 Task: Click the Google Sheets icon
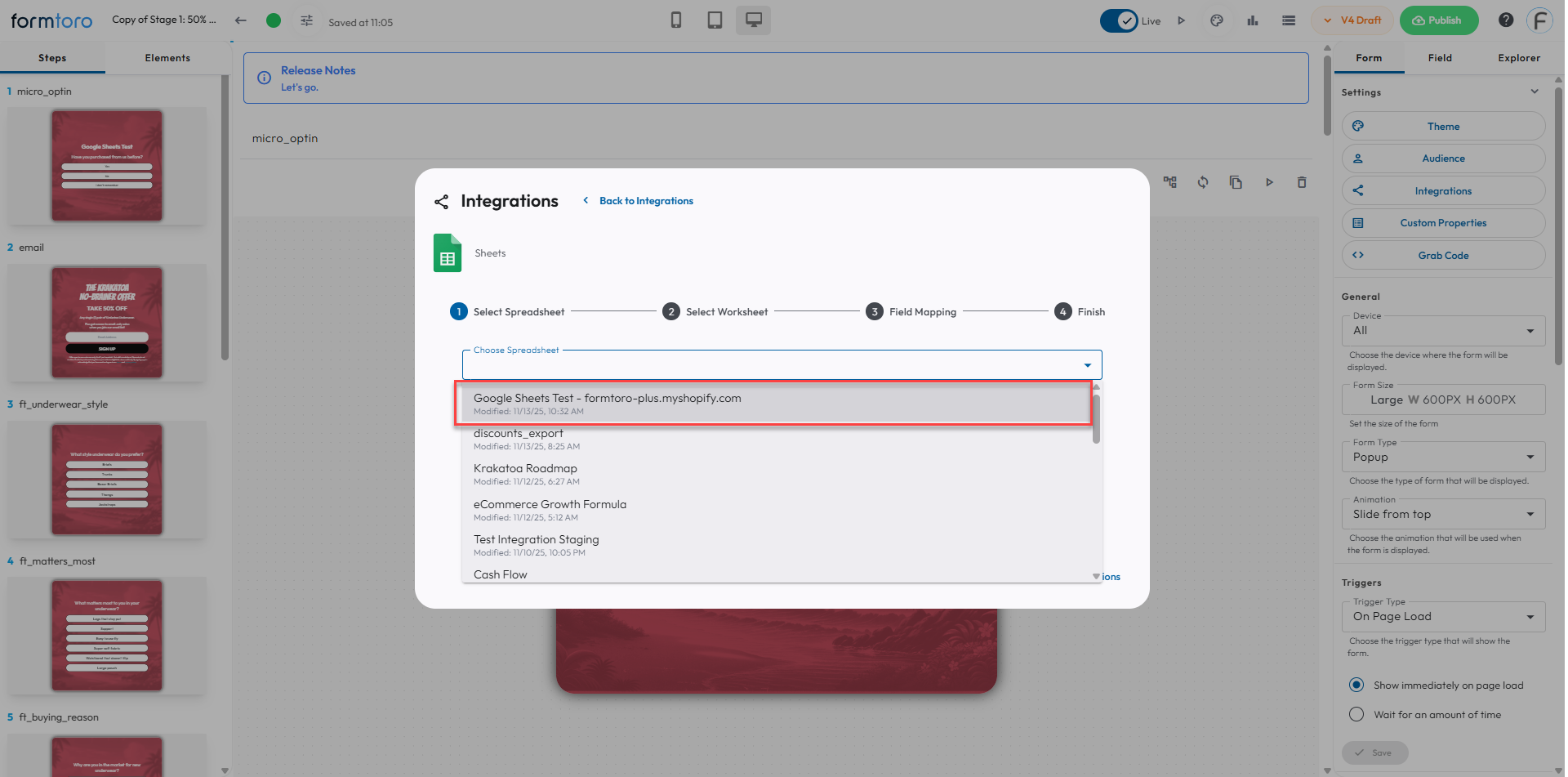(x=448, y=253)
